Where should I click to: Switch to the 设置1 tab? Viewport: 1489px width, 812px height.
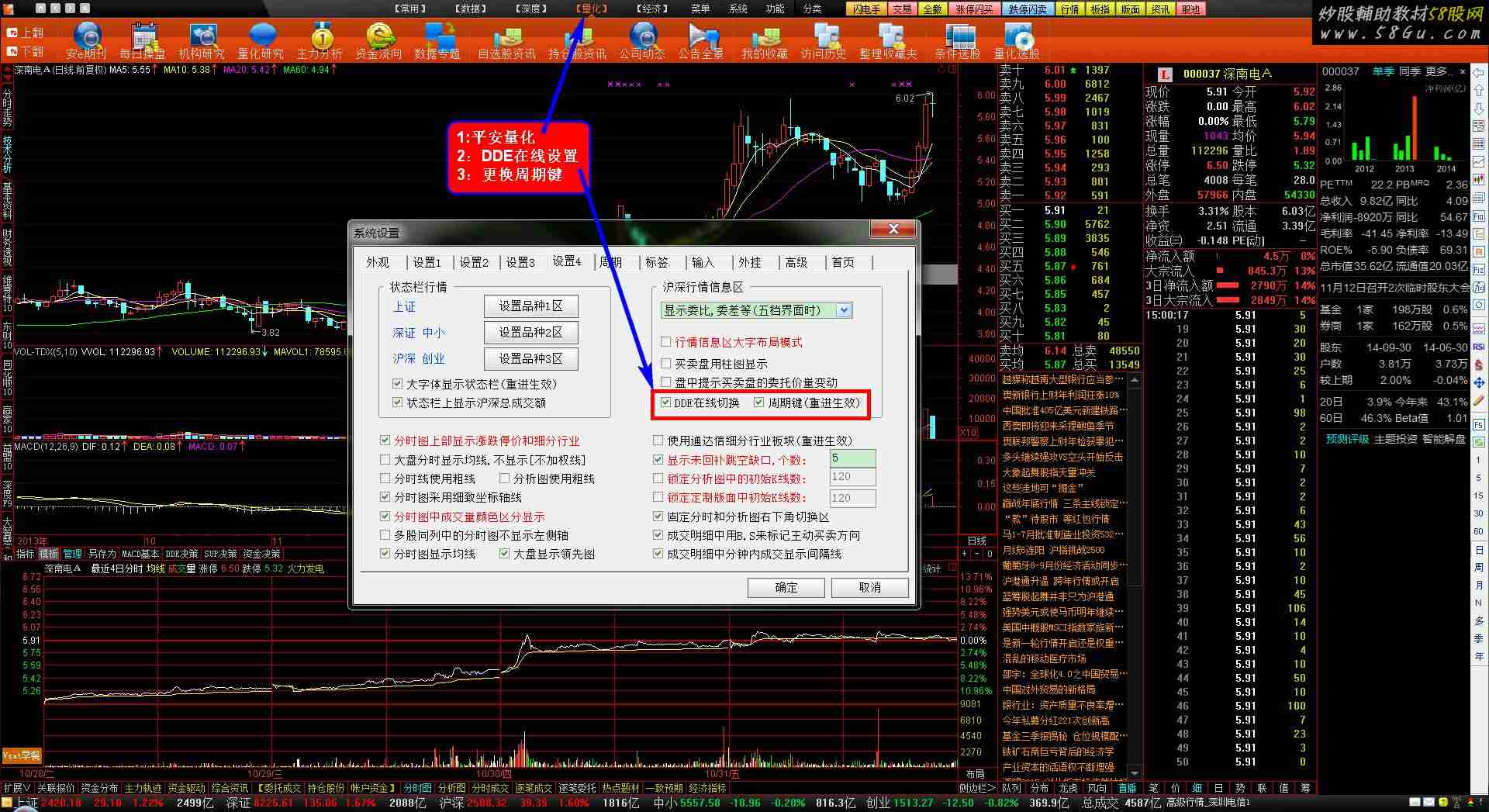(427, 262)
